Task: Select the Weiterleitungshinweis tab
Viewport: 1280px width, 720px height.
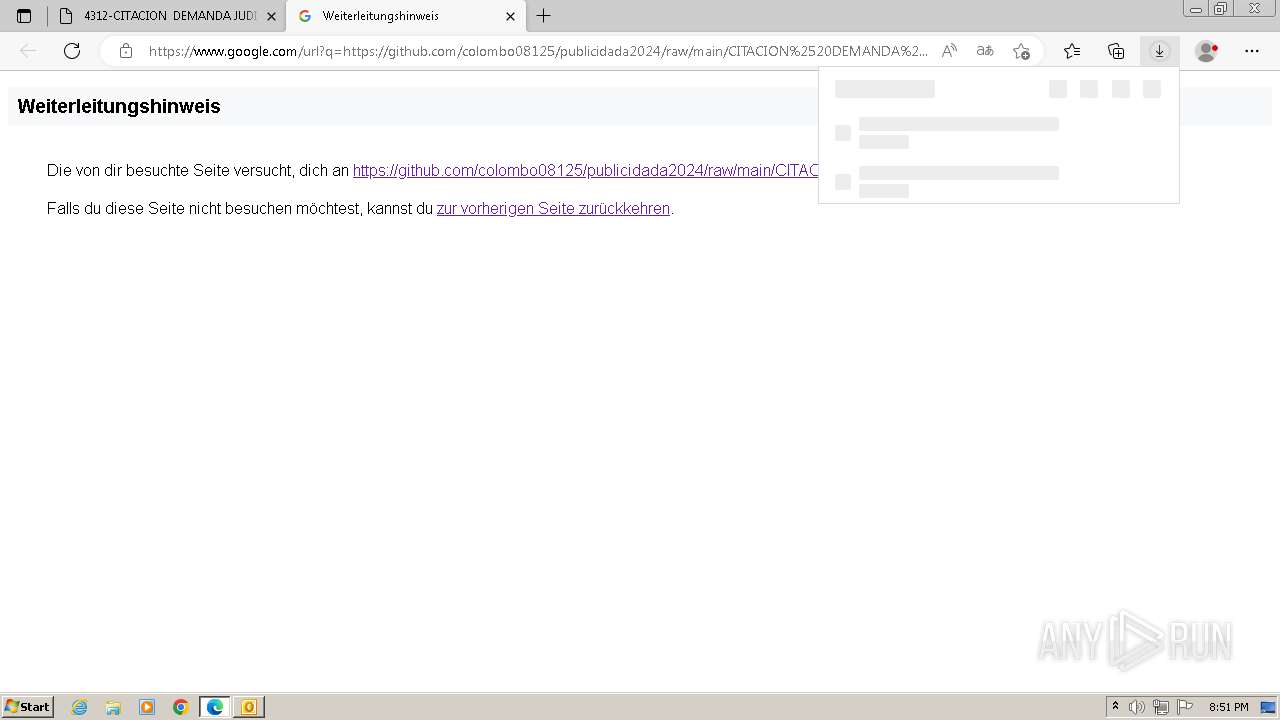Action: pyautogui.click(x=405, y=16)
